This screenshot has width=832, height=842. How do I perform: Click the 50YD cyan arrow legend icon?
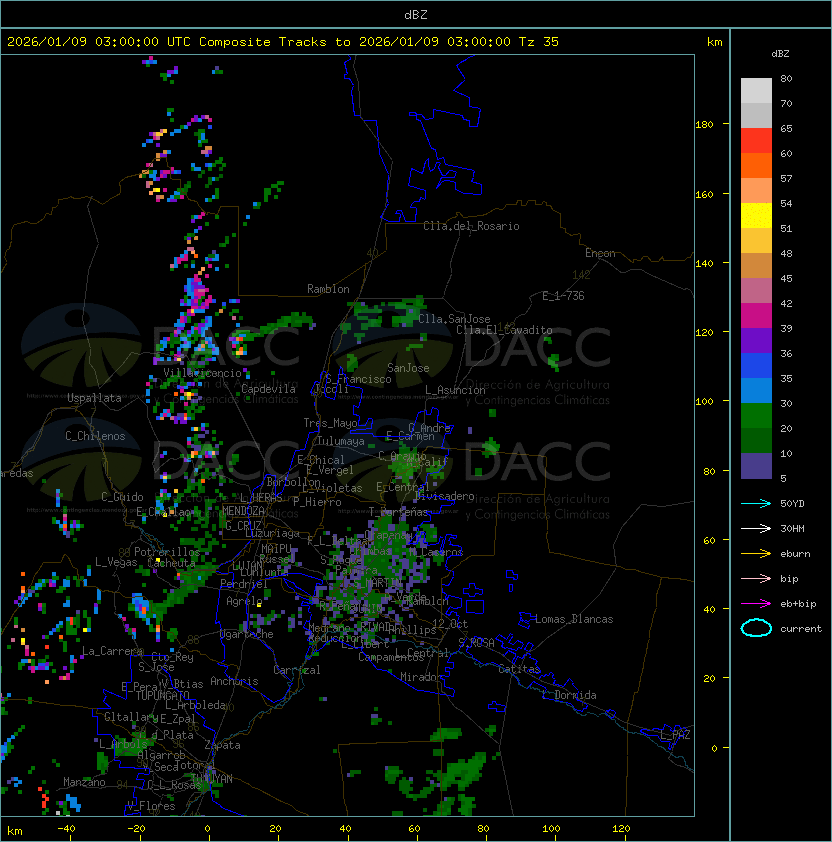click(756, 504)
